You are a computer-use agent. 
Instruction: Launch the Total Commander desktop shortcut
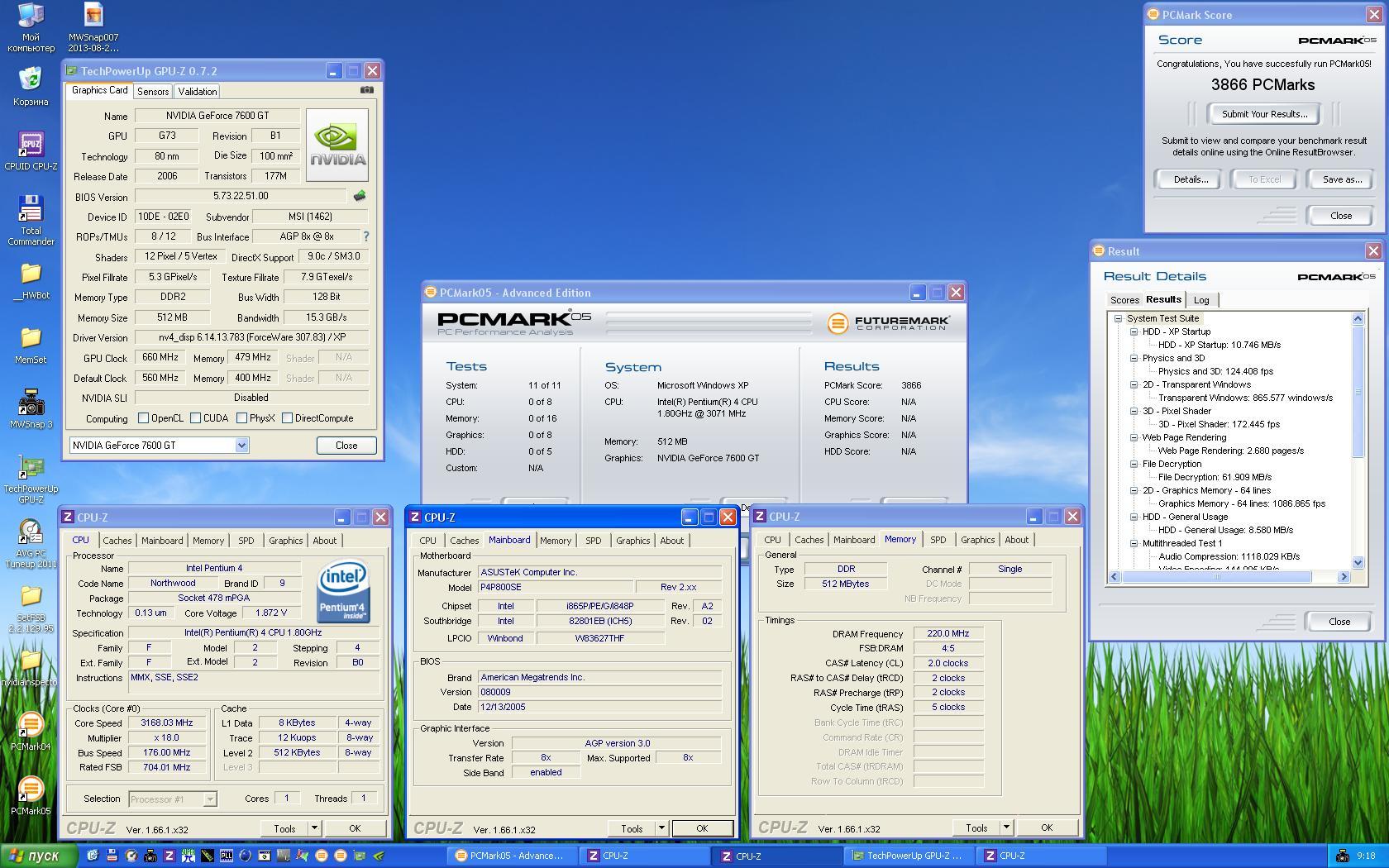[x=31, y=221]
